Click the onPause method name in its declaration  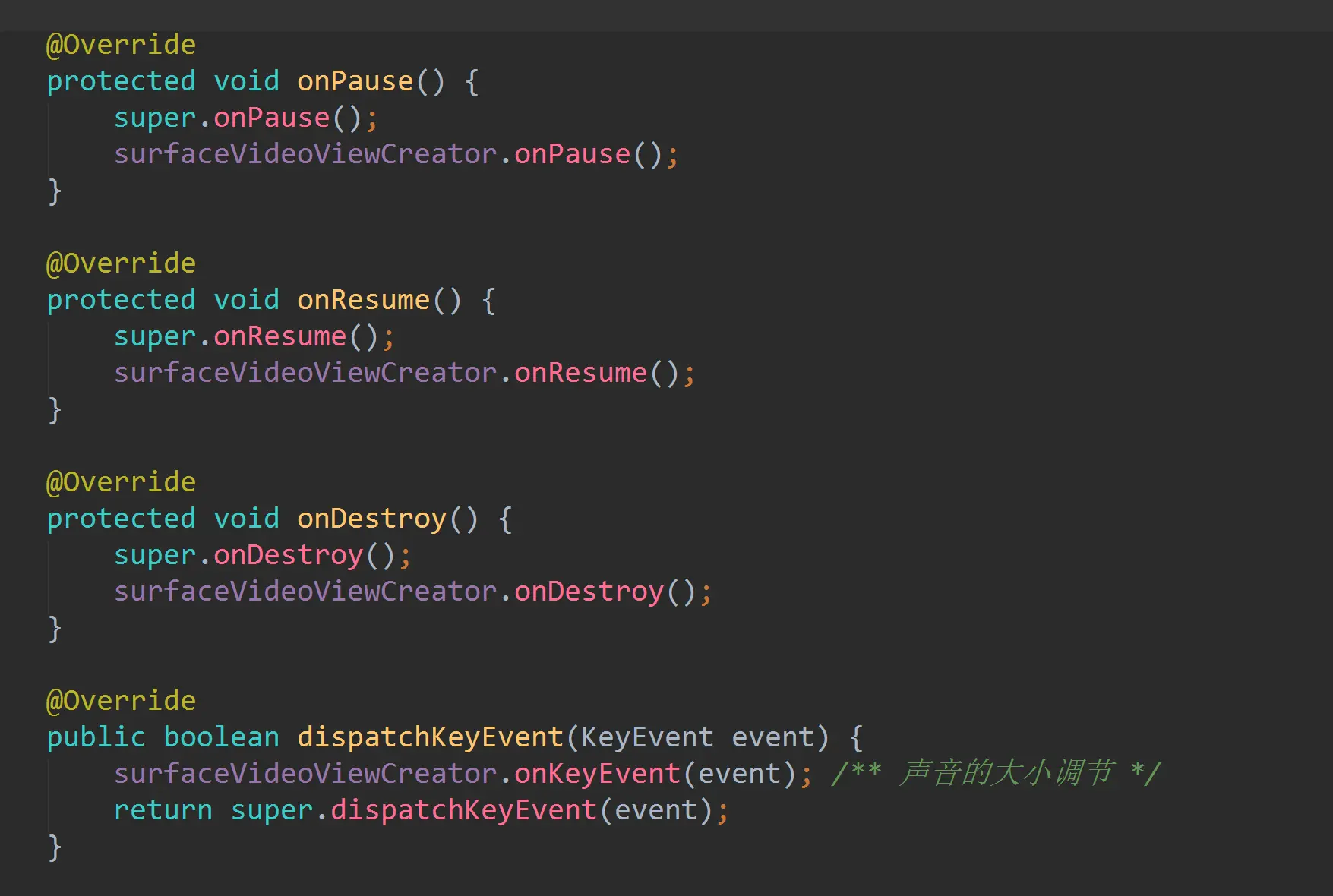[x=355, y=81]
